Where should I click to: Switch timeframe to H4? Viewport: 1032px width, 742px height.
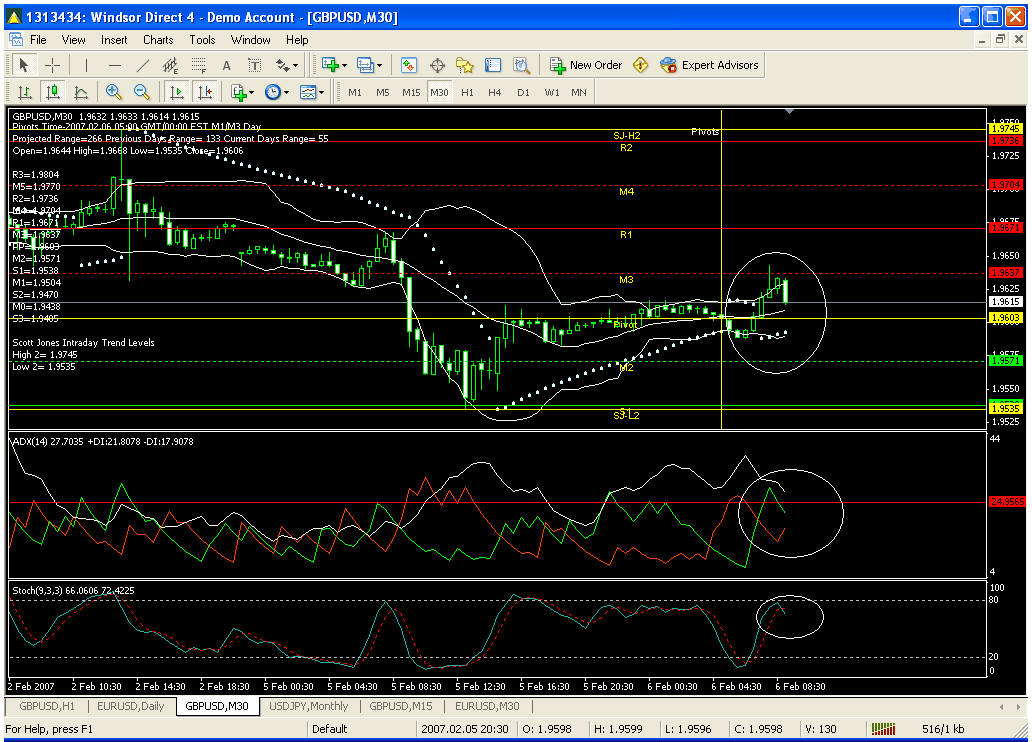(x=494, y=92)
